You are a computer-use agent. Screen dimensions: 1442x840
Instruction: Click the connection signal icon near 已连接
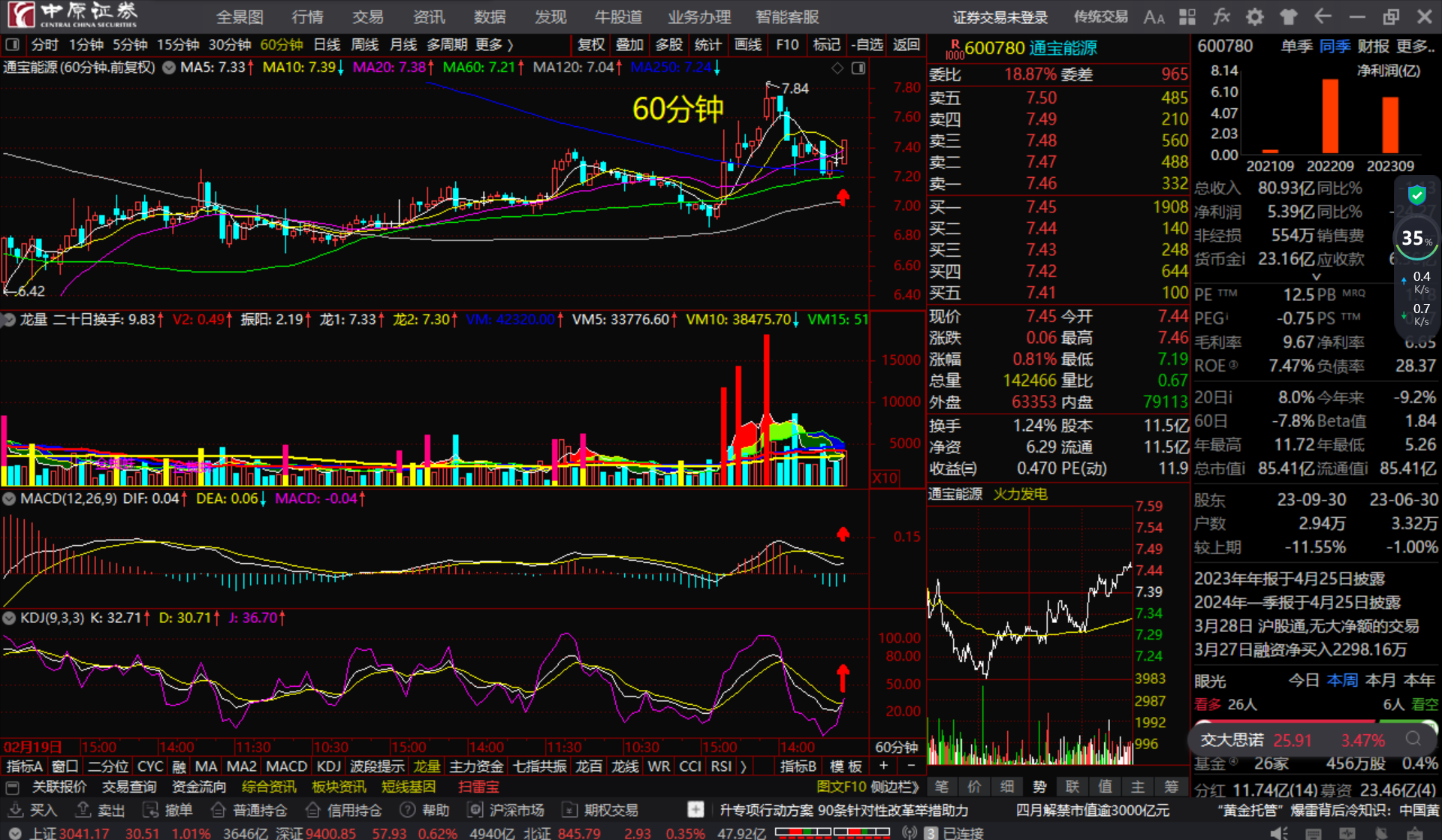(x=910, y=833)
